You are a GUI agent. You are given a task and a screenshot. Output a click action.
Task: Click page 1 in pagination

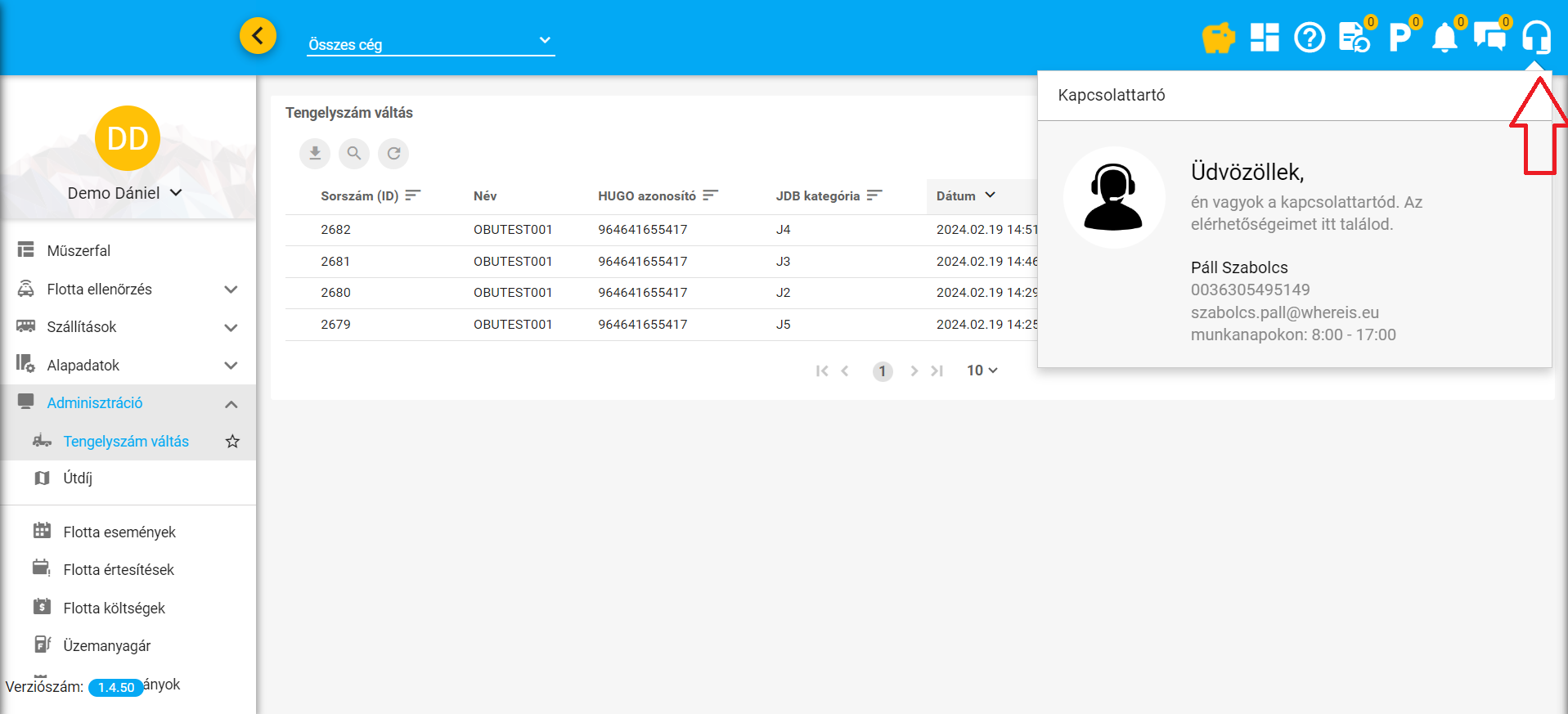point(882,371)
